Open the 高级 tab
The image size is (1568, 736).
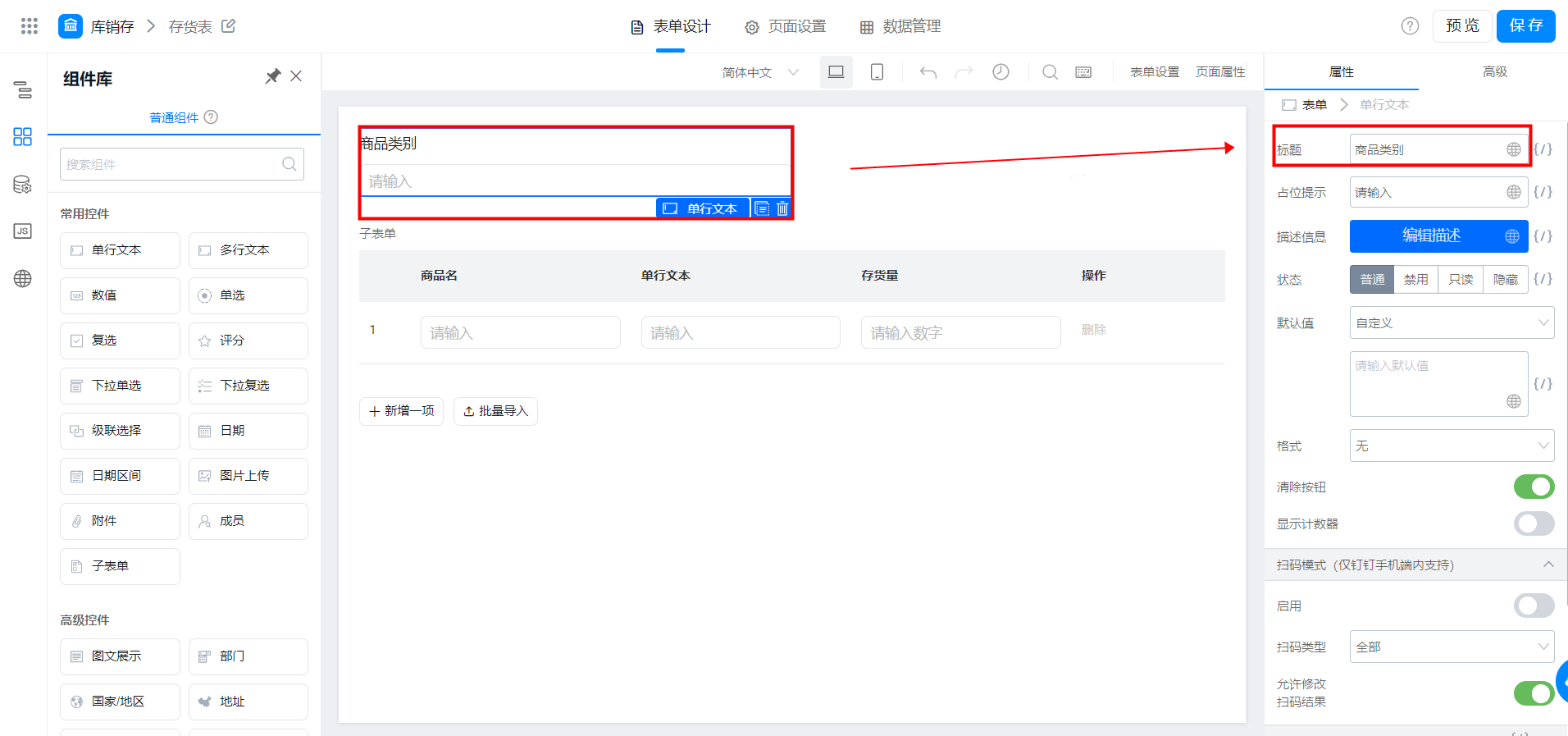(x=1495, y=72)
